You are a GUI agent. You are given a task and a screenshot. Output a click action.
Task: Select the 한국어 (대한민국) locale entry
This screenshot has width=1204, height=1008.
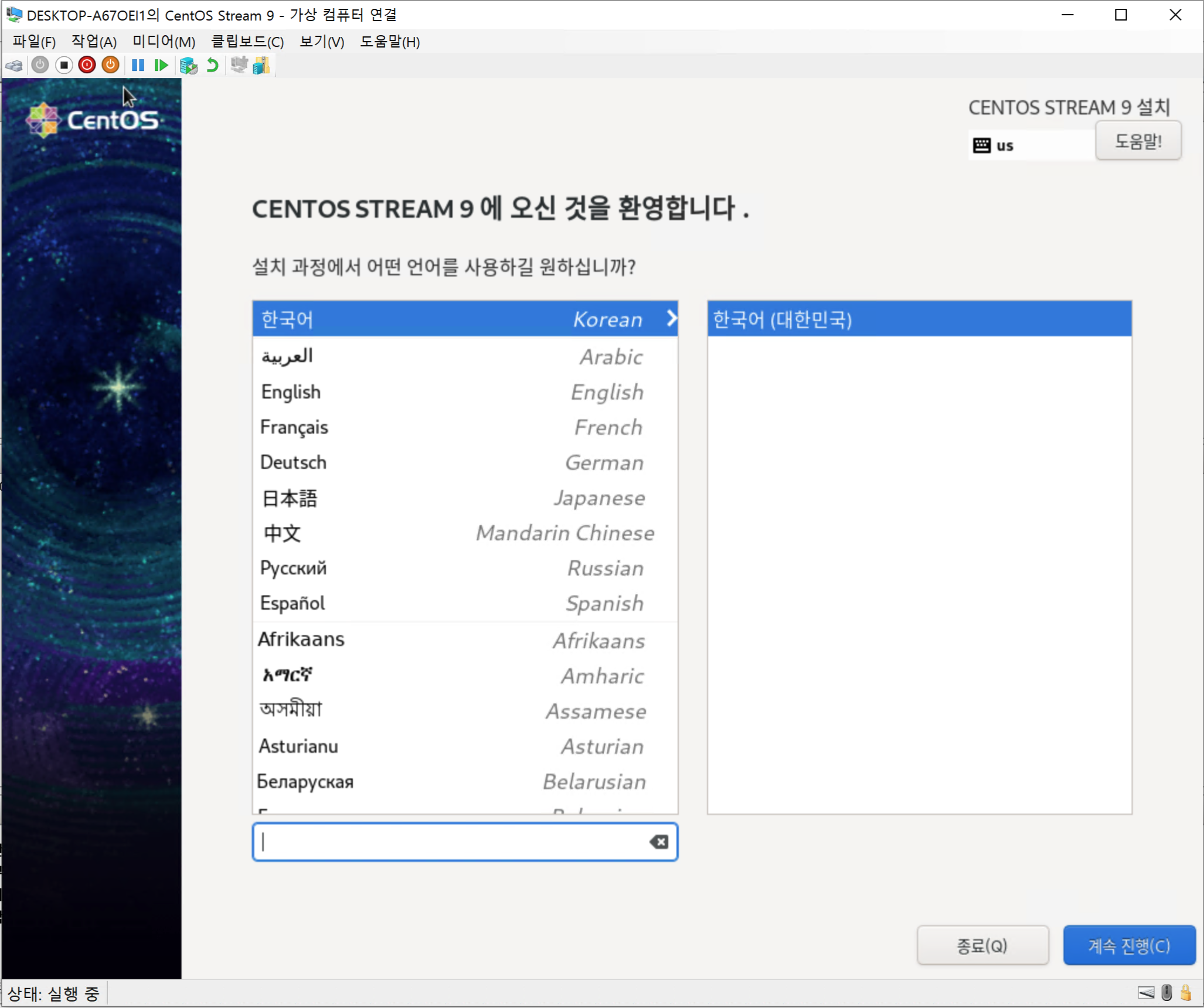[x=919, y=319]
